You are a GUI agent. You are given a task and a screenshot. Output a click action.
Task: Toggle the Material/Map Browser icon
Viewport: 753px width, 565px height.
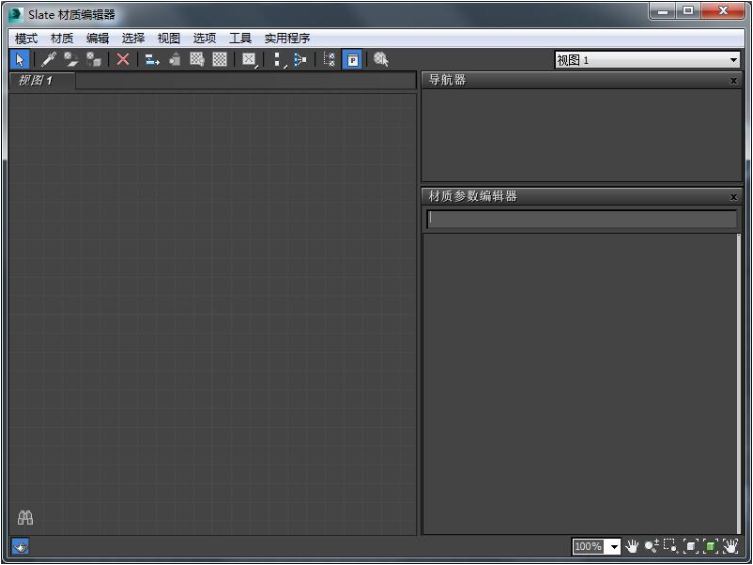pyautogui.click(x=329, y=60)
